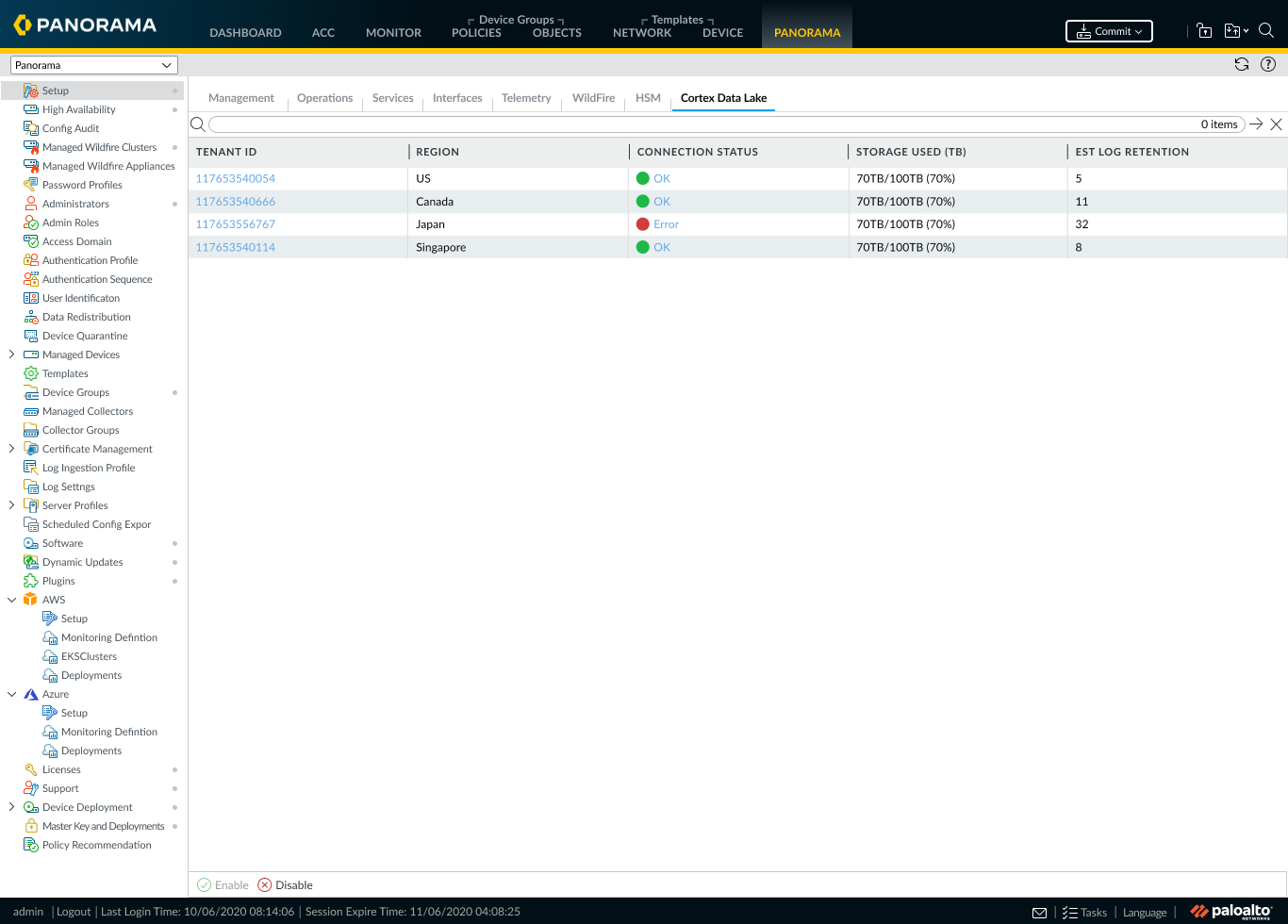Click the Disable button at bottom
Screen dimensions: 1288x924
pyautogui.click(x=286, y=885)
